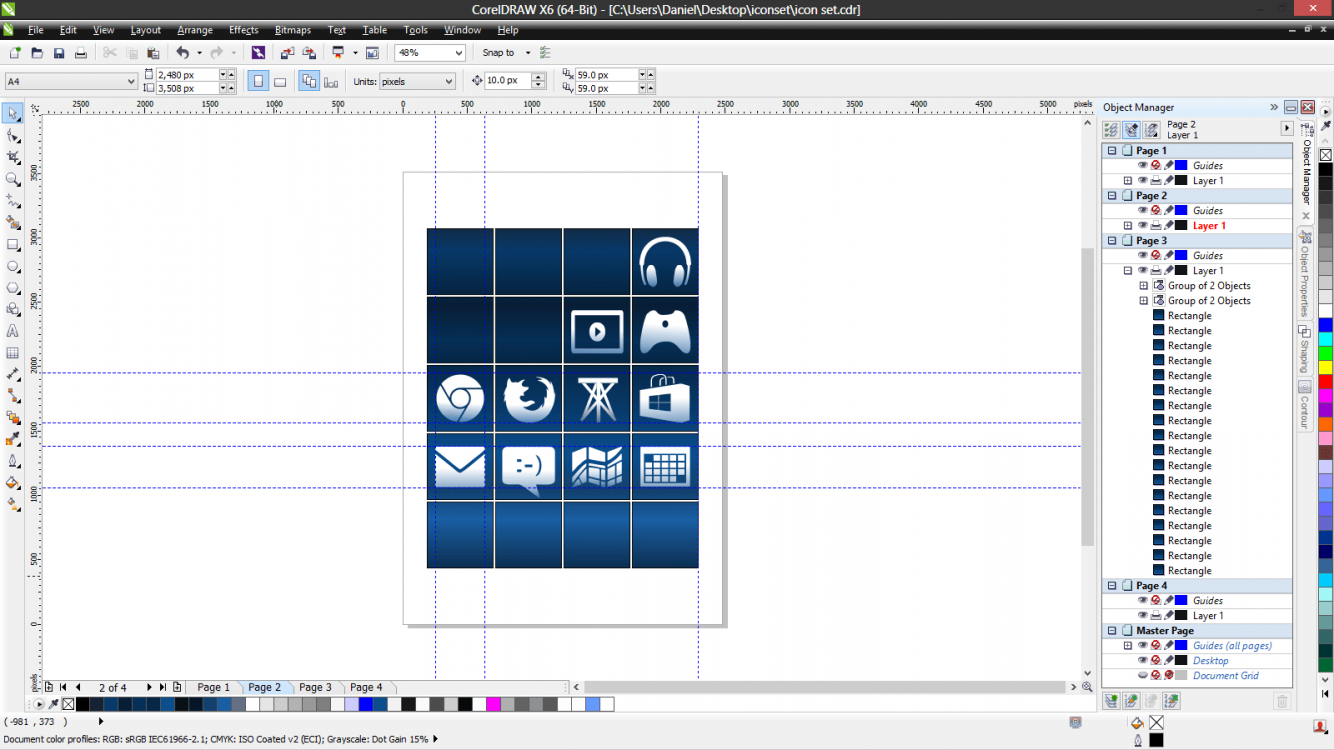Pick the red swatch in right palette
The image size is (1334, 750).
pos(1325,381)
